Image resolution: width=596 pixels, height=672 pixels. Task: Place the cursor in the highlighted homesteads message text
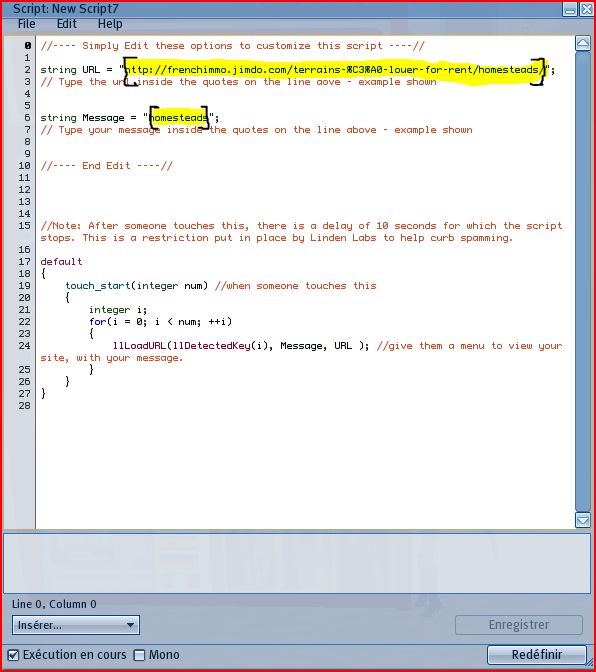coord(179,117)
